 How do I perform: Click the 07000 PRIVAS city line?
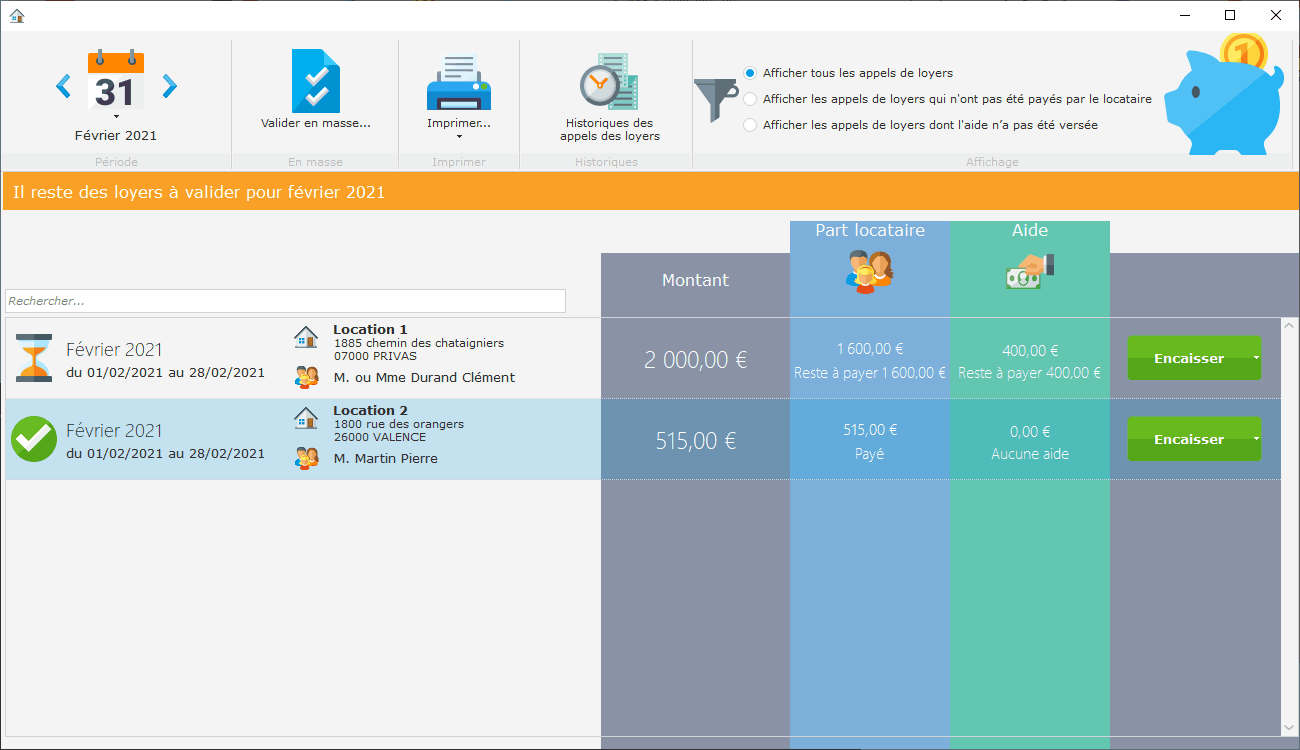click(x=376, y=356)
